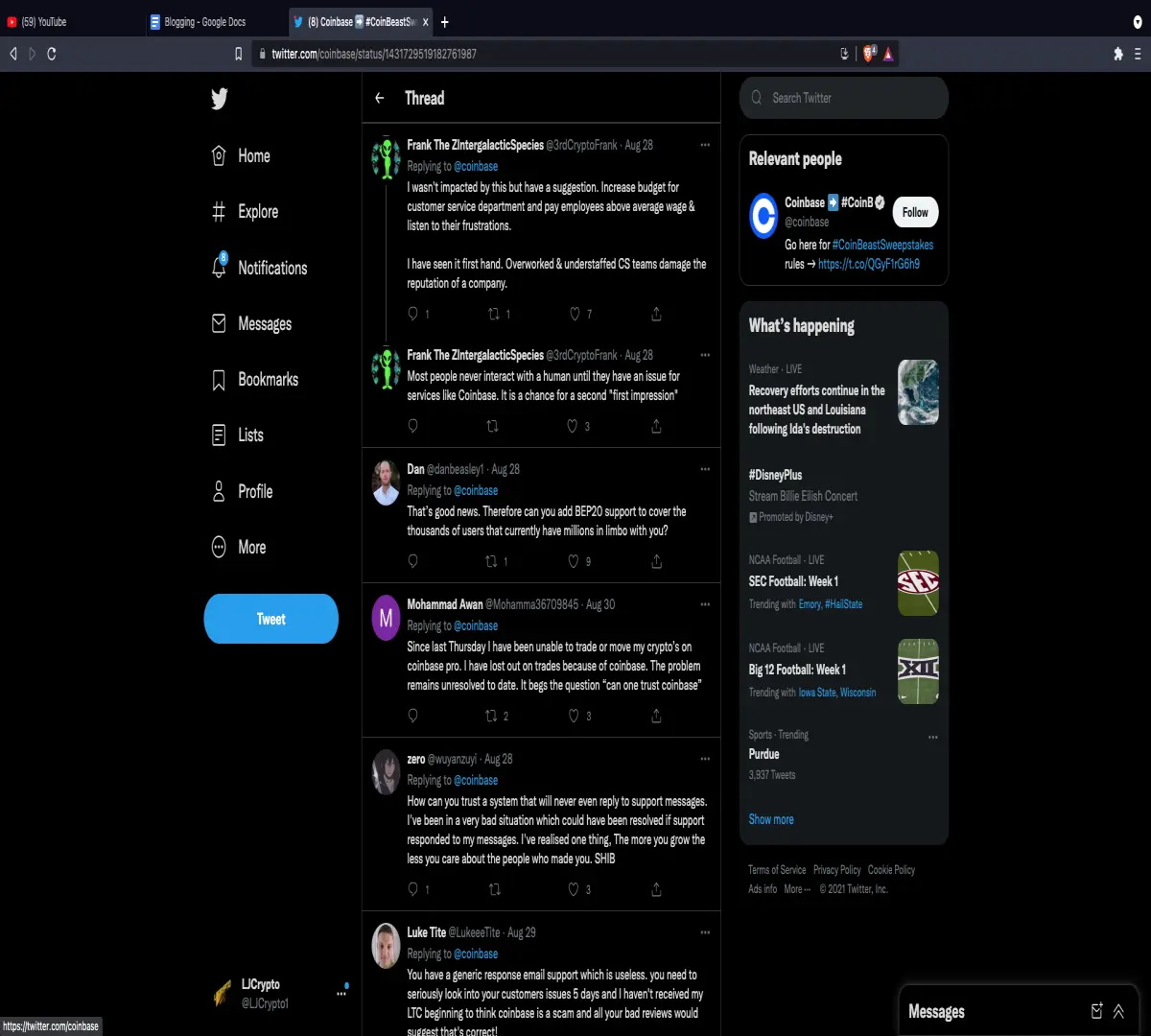Click Show more under What's happening

(771, 819)
